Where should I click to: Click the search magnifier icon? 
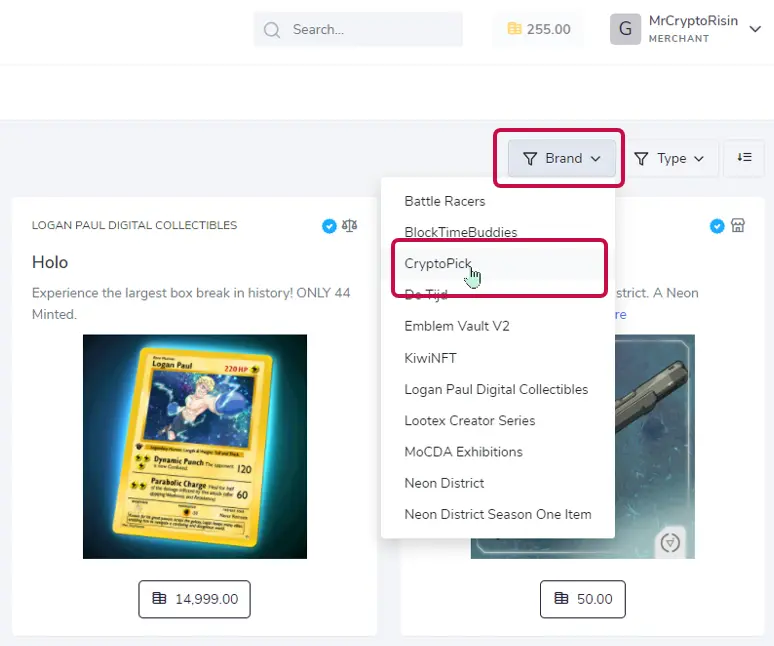pos(271,30)
